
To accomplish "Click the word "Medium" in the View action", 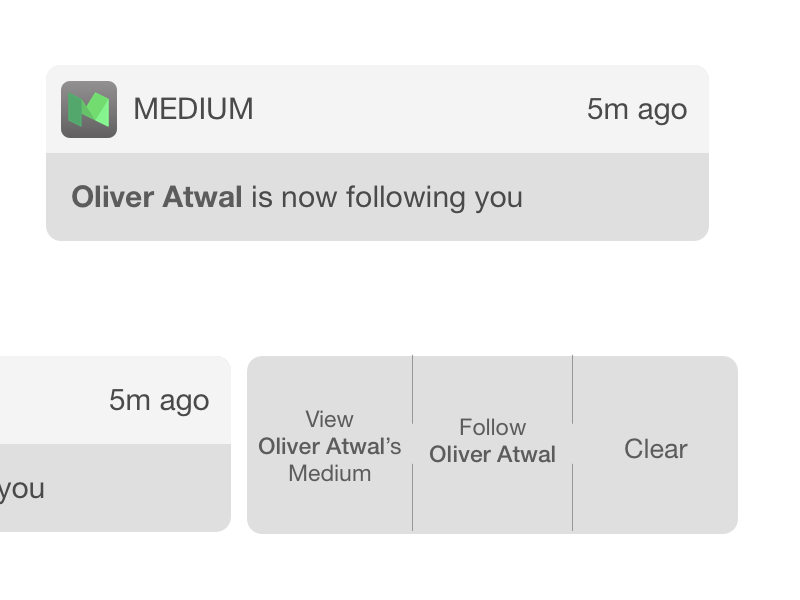I will click(x=329, y=473).
